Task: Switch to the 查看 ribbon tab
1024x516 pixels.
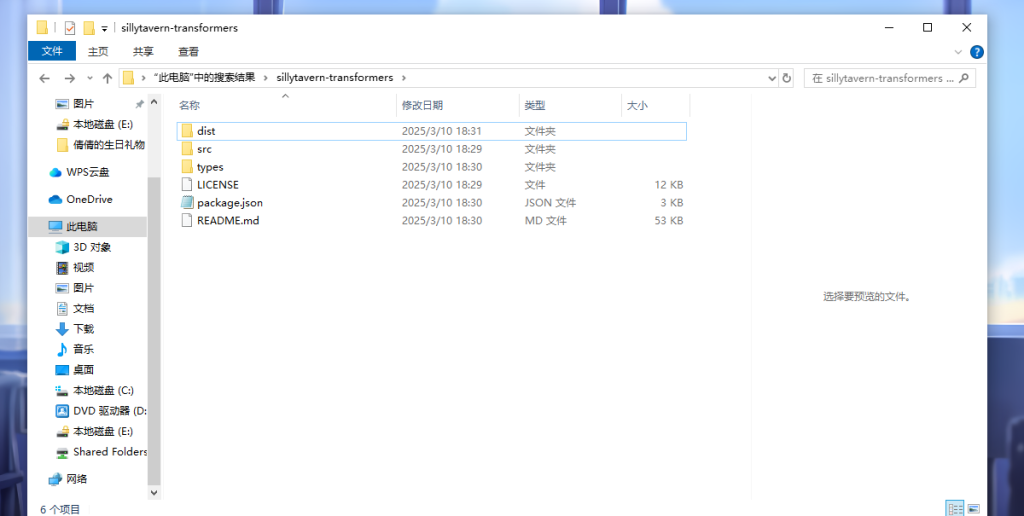Action: pos(188,52)
